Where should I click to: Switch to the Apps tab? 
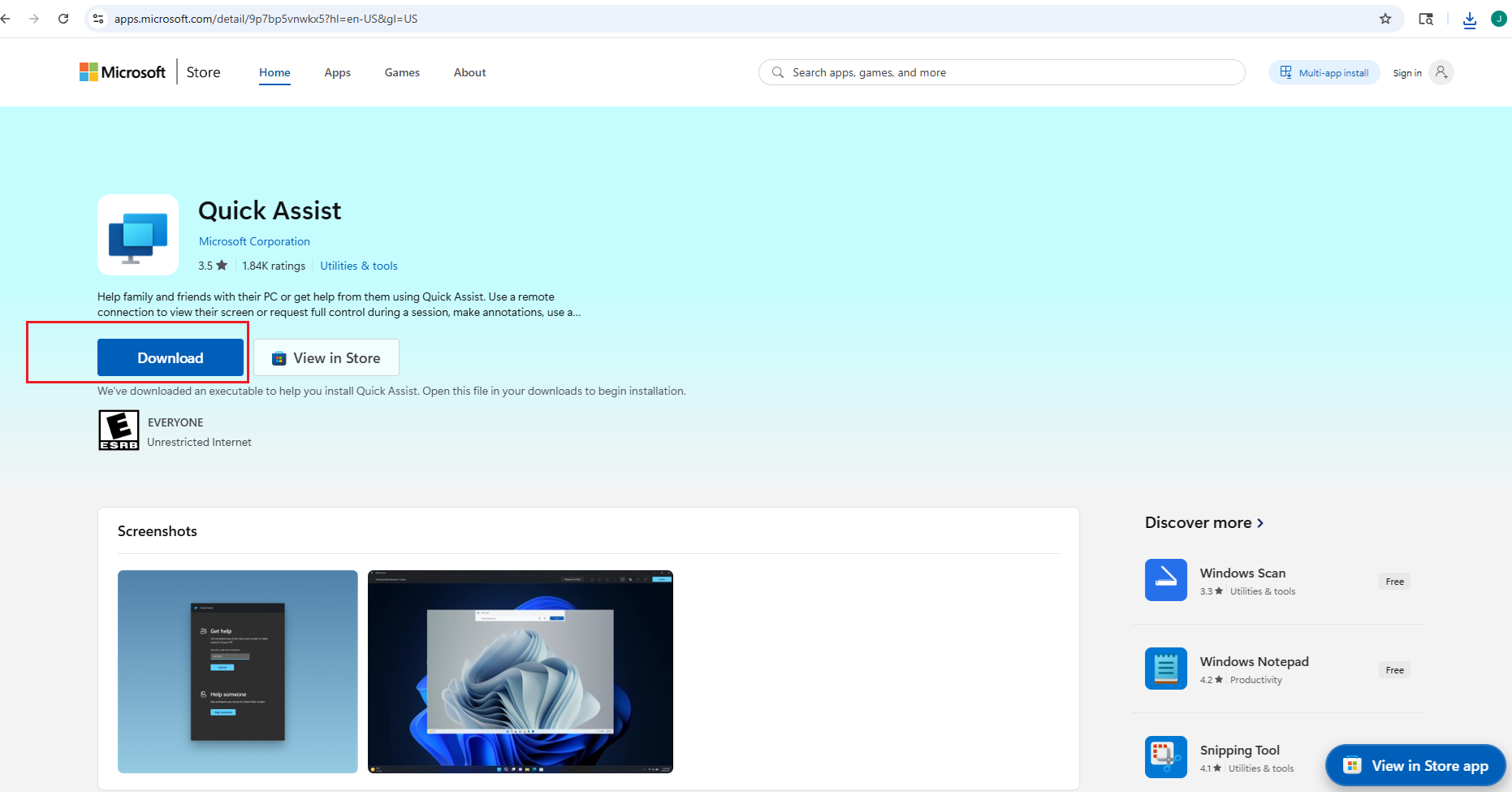tap(337, 72)
